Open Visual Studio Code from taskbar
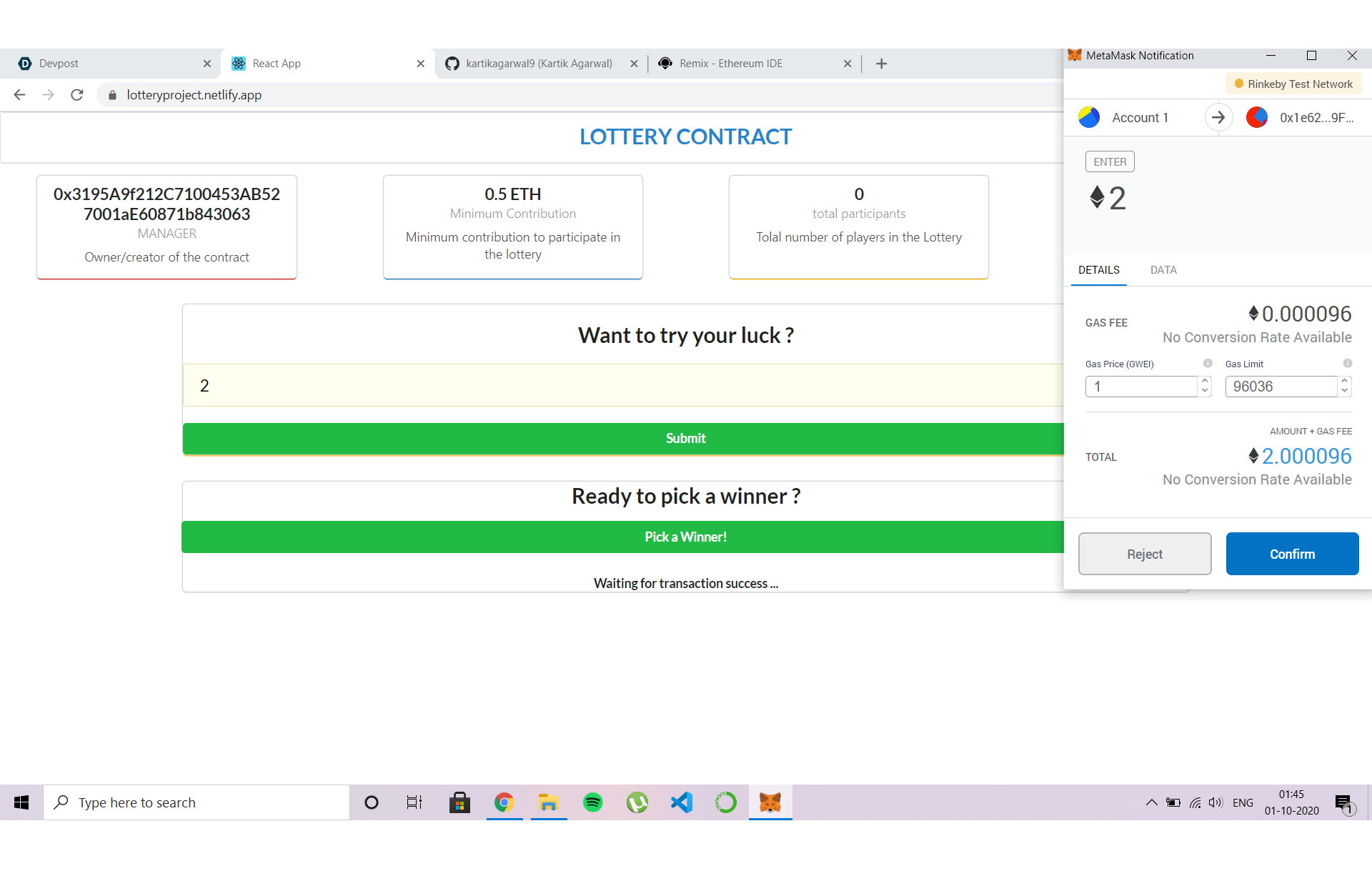Screen dimensions: 1372x896 [x=682, y=802]
